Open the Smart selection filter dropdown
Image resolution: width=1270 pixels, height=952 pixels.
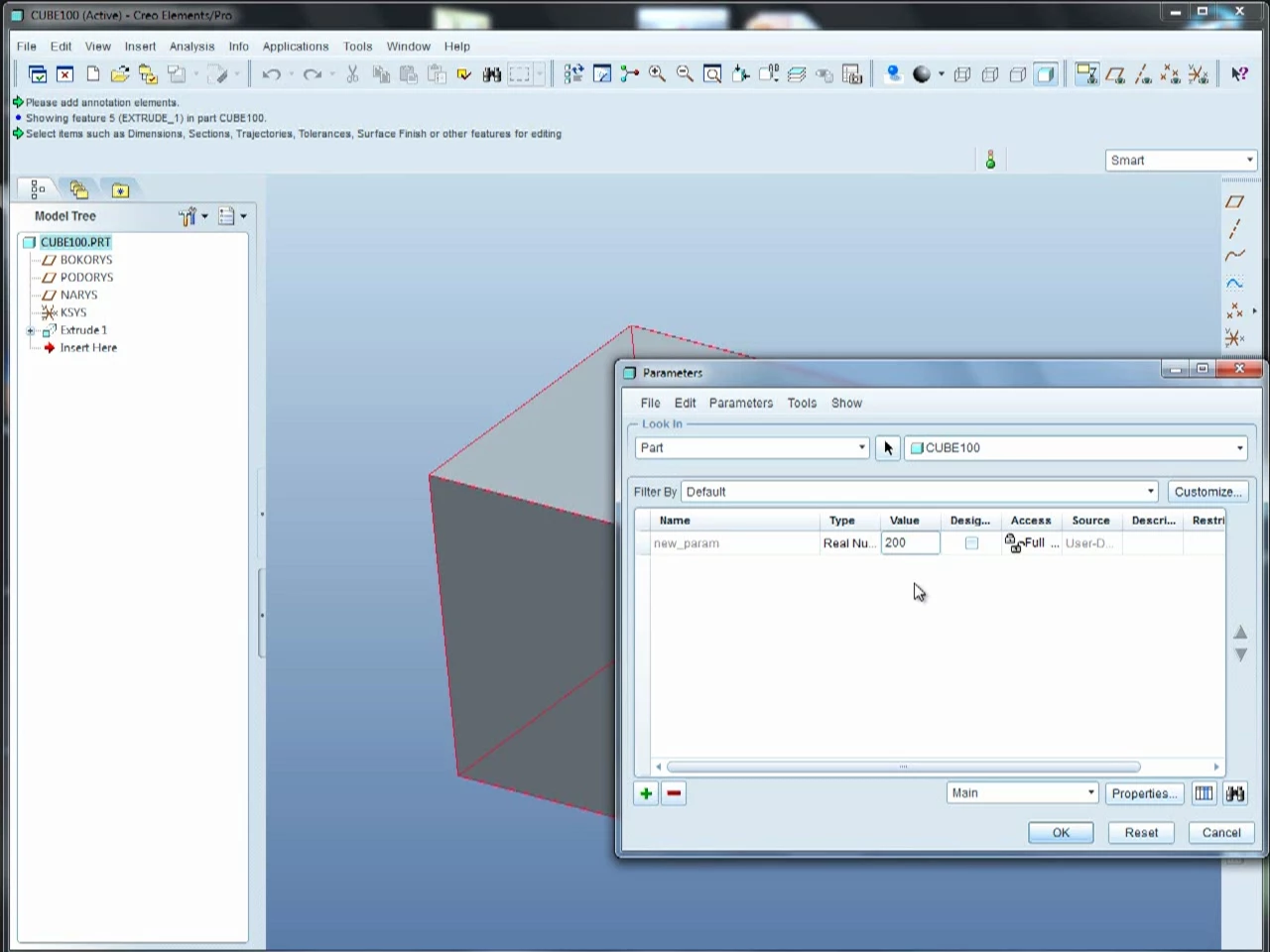coord(1182,161)
